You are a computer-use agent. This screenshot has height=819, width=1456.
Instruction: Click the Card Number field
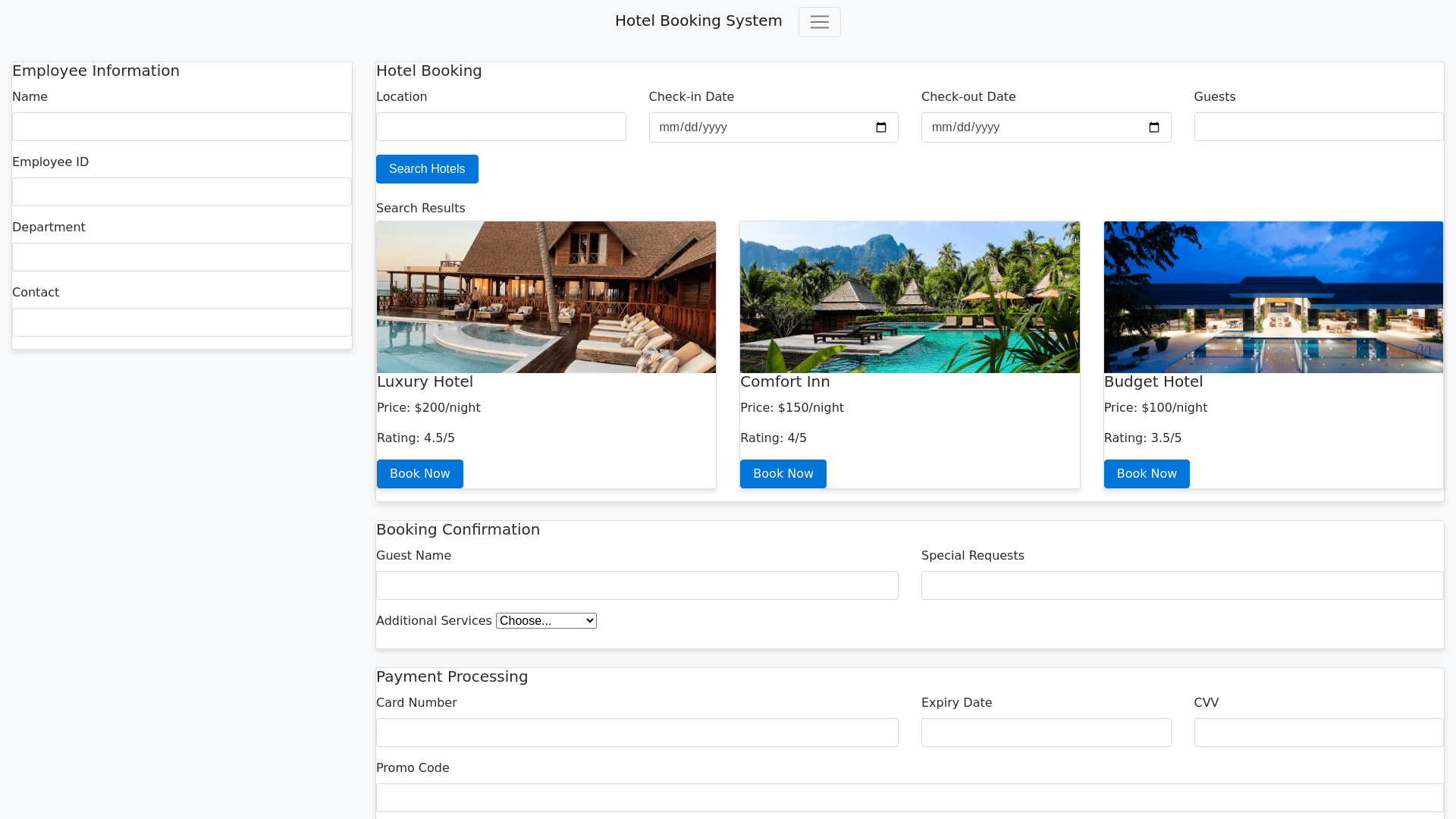click(637, 733)
